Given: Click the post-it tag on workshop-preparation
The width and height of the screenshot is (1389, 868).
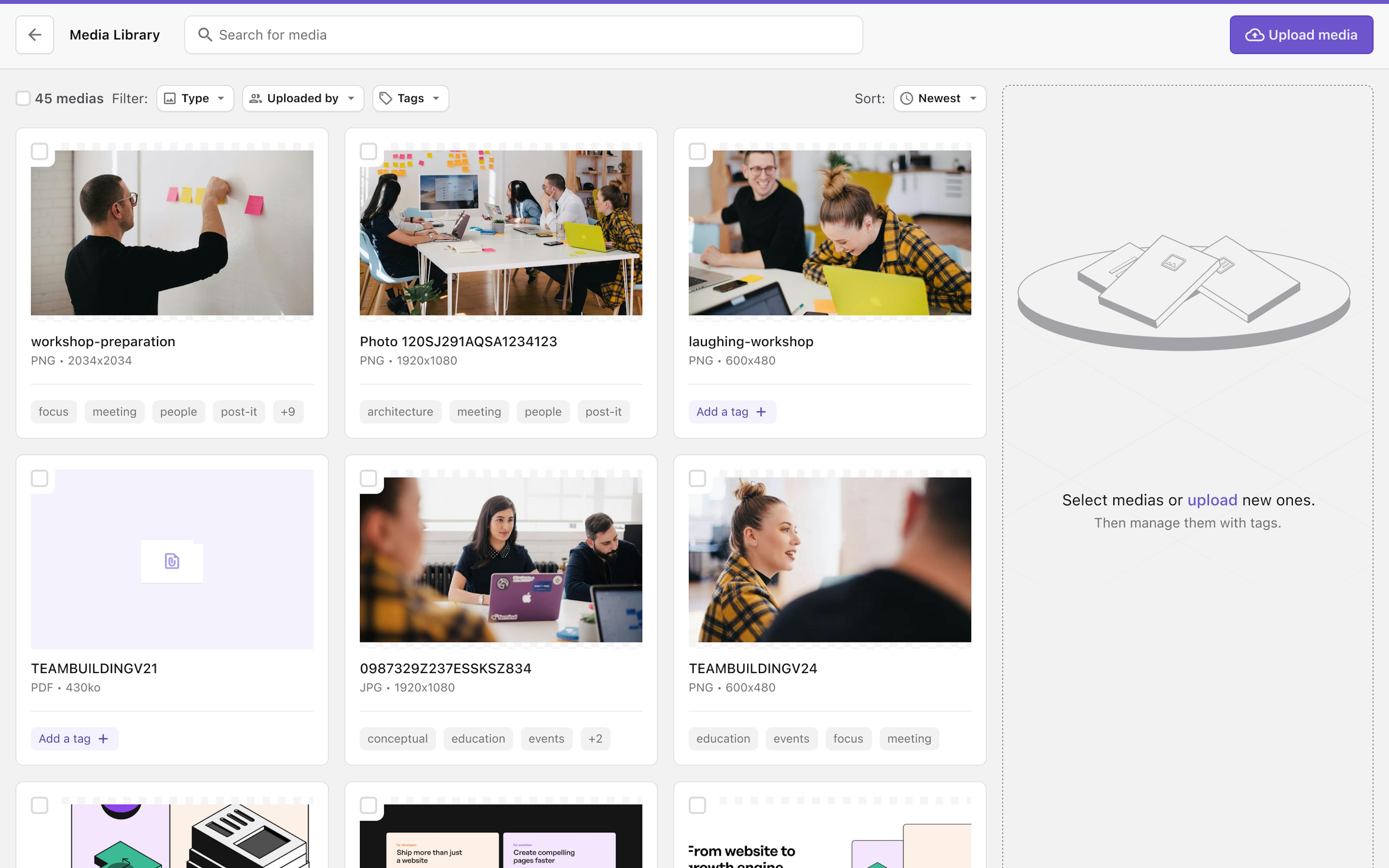Looking at the screenshot, I should tap(239, 412).
